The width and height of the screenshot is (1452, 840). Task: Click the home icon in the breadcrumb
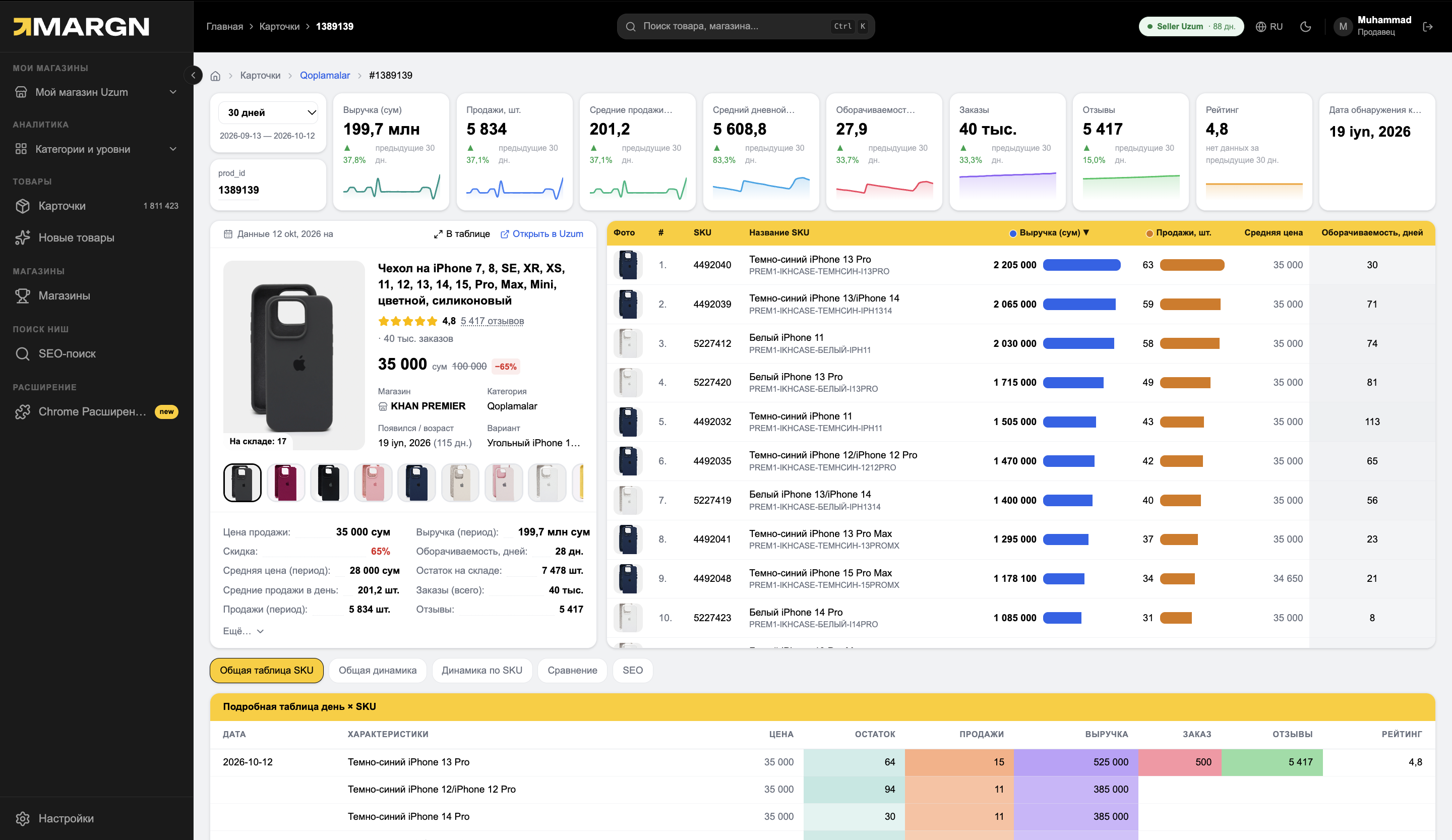point(215,76)
